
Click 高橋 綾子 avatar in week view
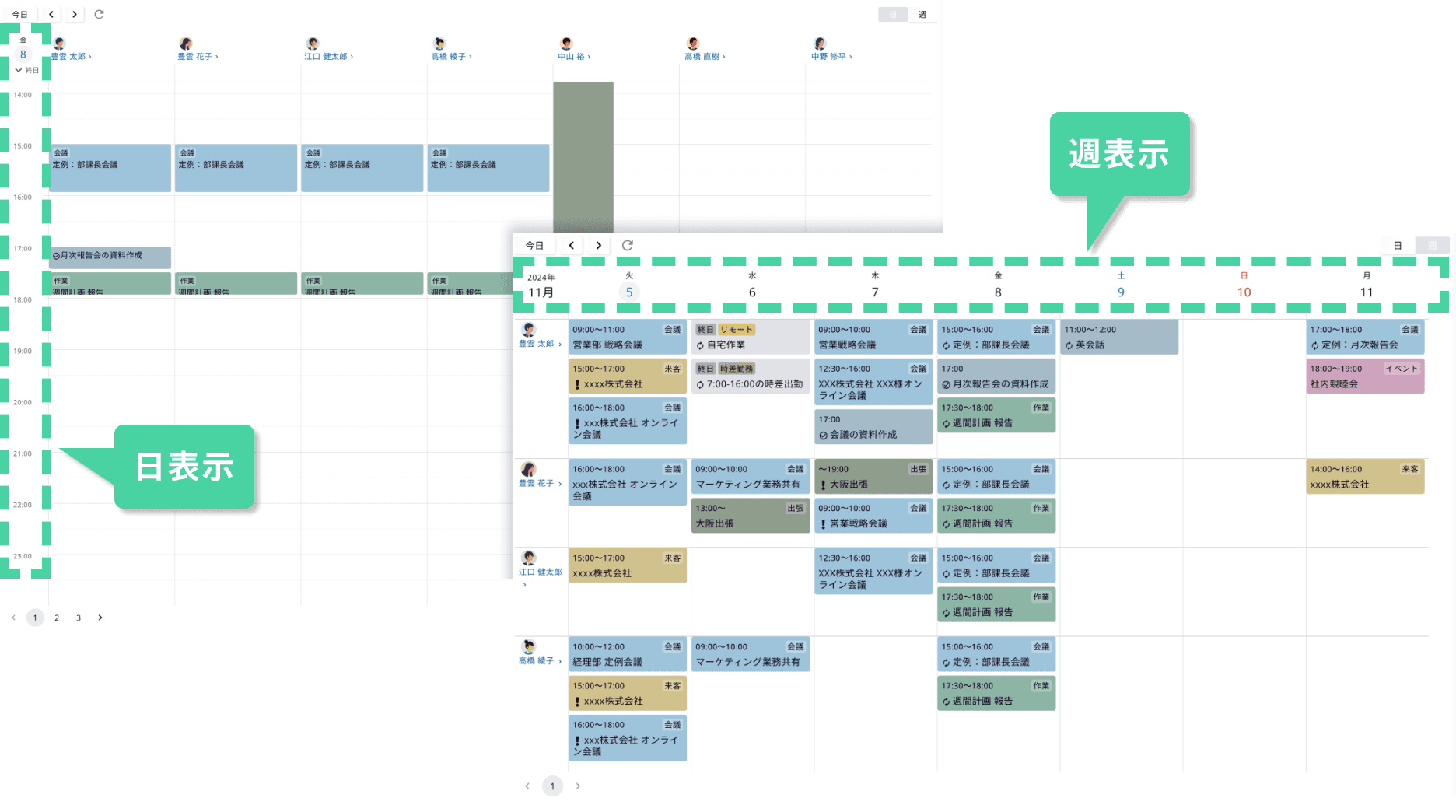(x=529, y=646)
